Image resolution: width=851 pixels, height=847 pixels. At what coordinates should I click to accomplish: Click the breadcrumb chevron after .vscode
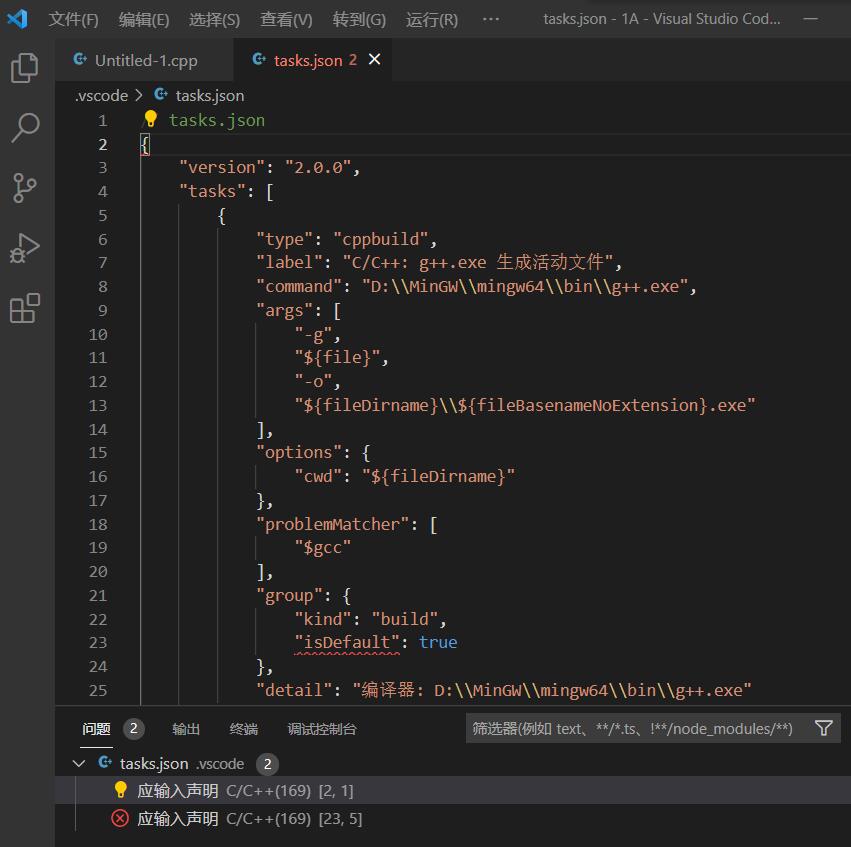(x=139, y=95)
